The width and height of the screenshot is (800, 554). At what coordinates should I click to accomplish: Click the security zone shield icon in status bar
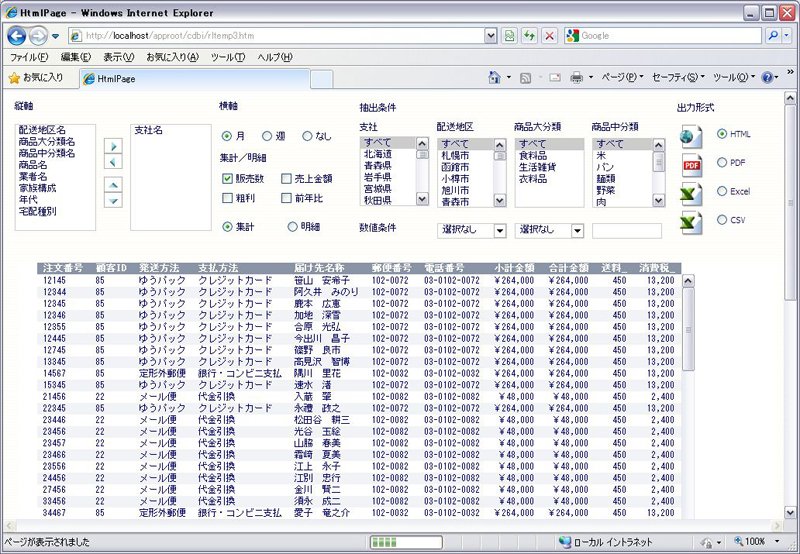click(x=706, y=542)
